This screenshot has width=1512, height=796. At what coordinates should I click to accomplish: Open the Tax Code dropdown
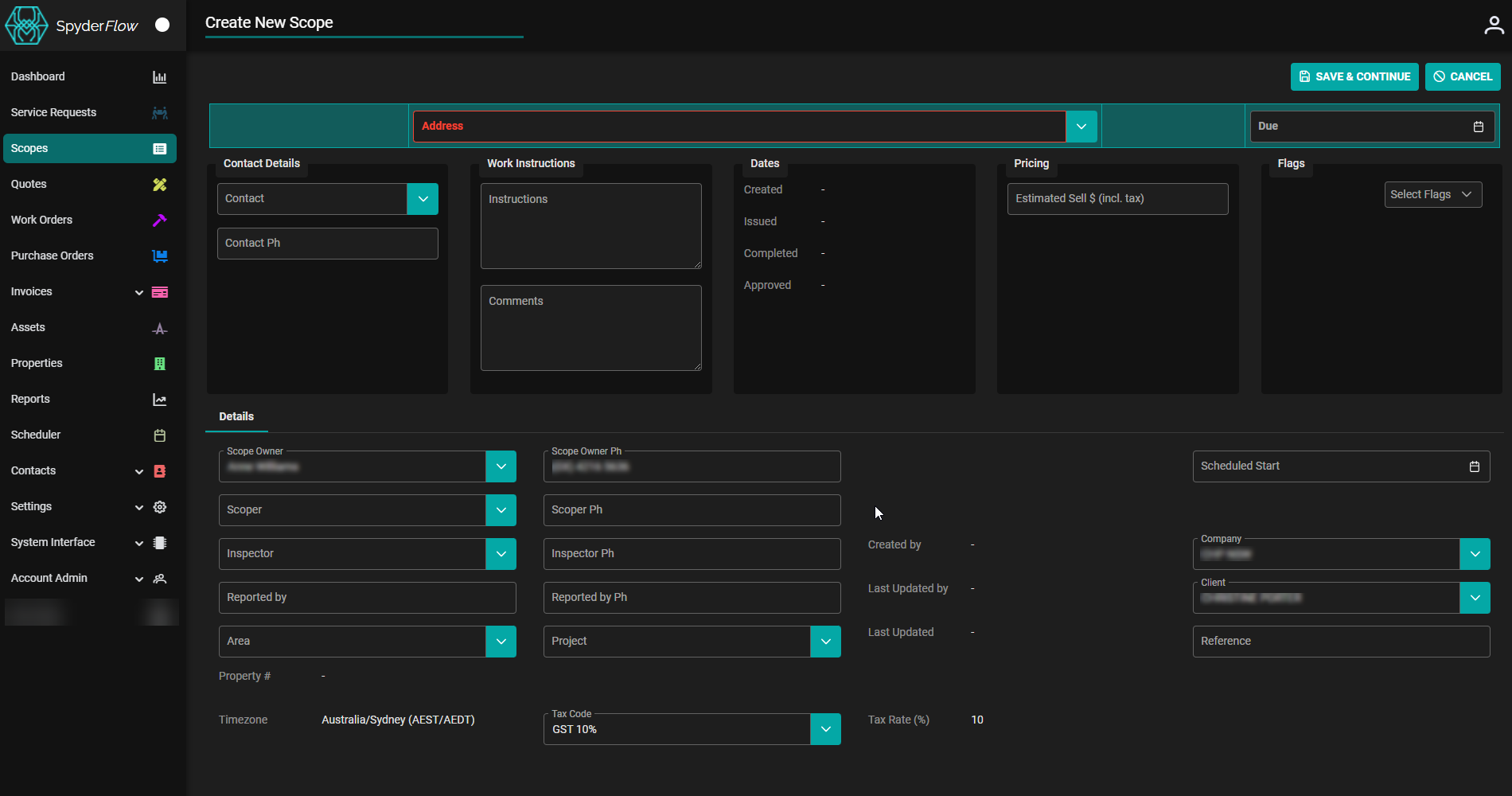[825, 728]
